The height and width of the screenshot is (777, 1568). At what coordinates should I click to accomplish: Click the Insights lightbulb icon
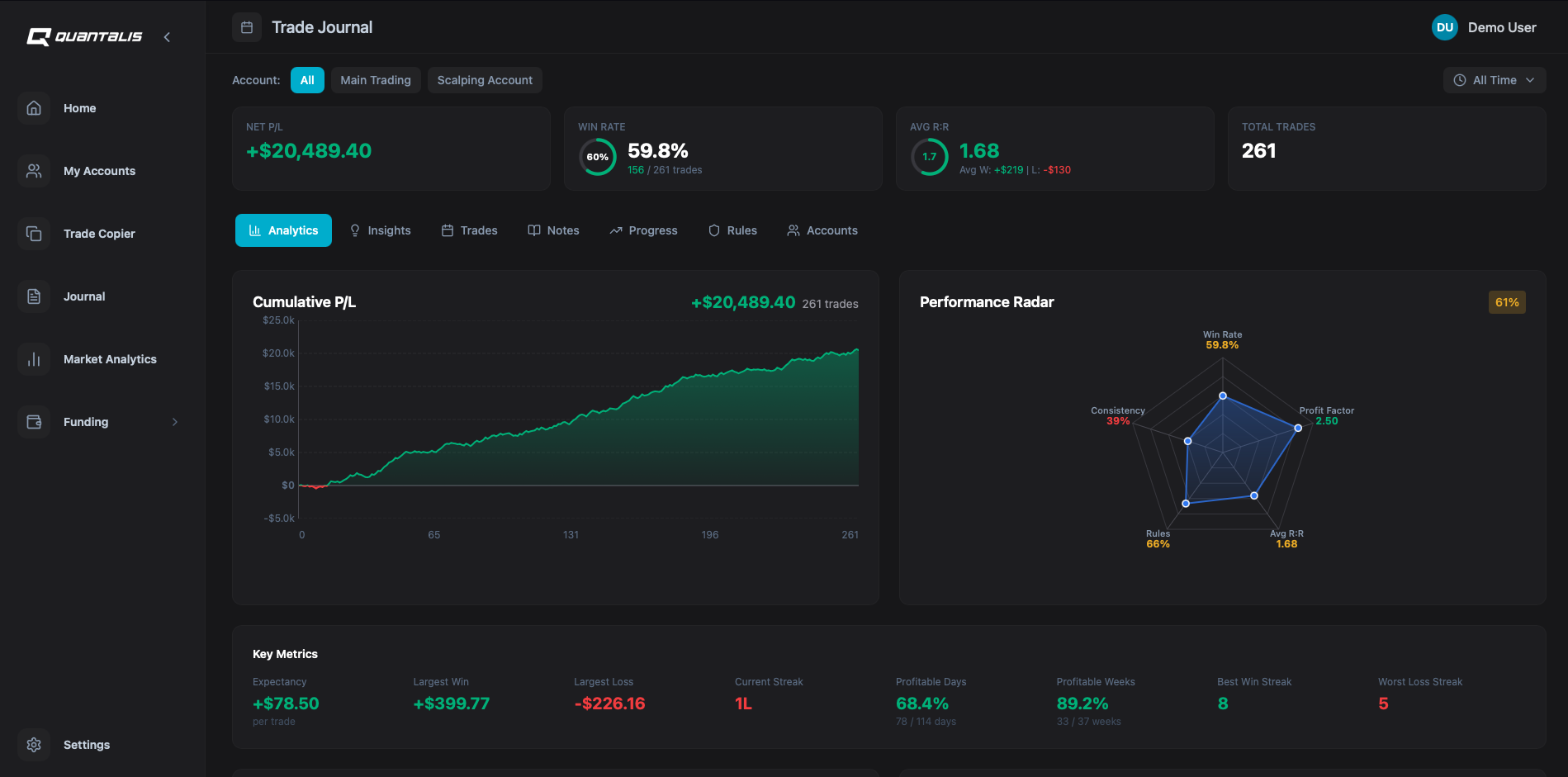(355, 230)
